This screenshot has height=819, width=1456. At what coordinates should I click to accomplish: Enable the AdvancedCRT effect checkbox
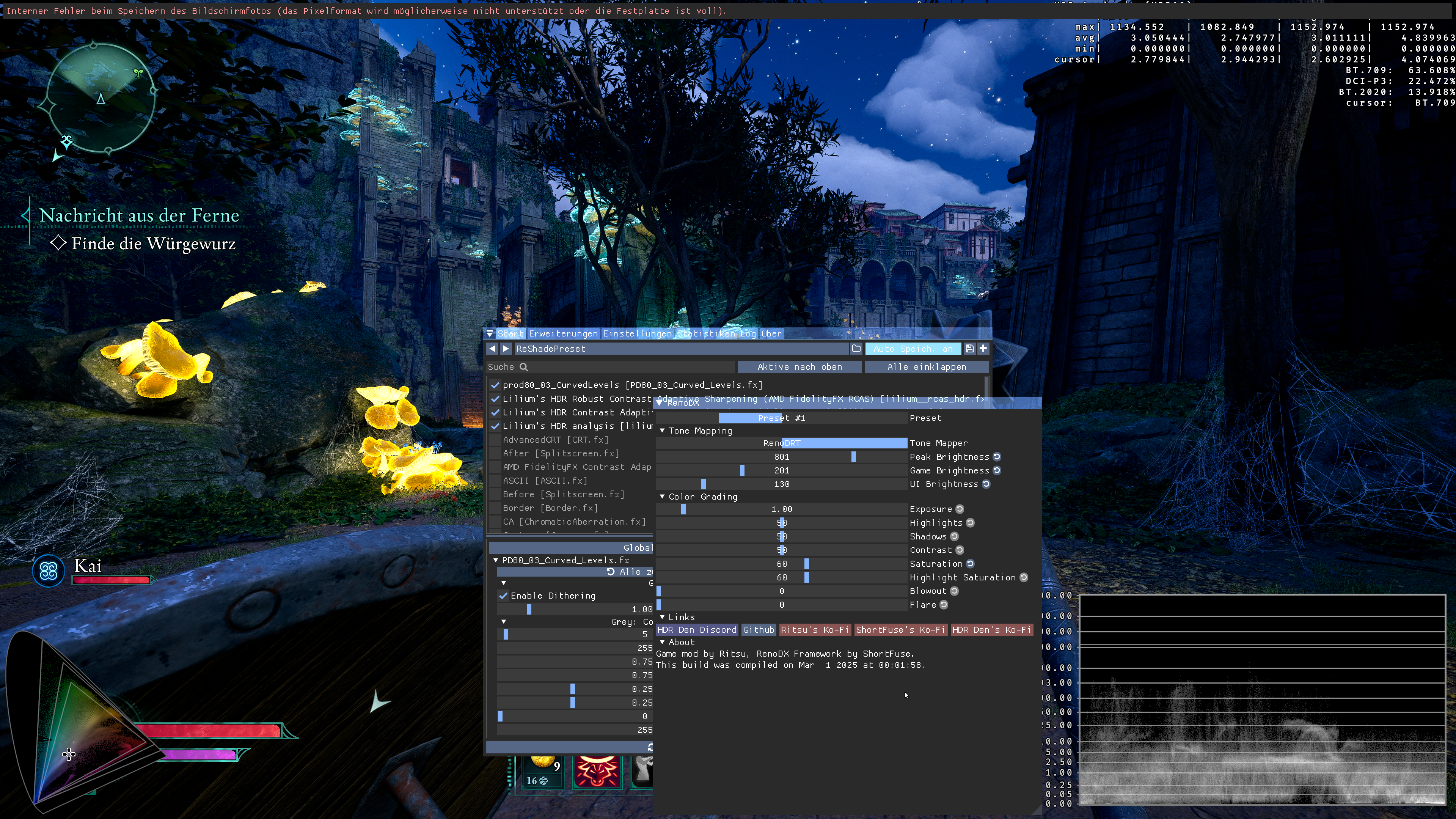pyautogui.click(x=495, y=440)
